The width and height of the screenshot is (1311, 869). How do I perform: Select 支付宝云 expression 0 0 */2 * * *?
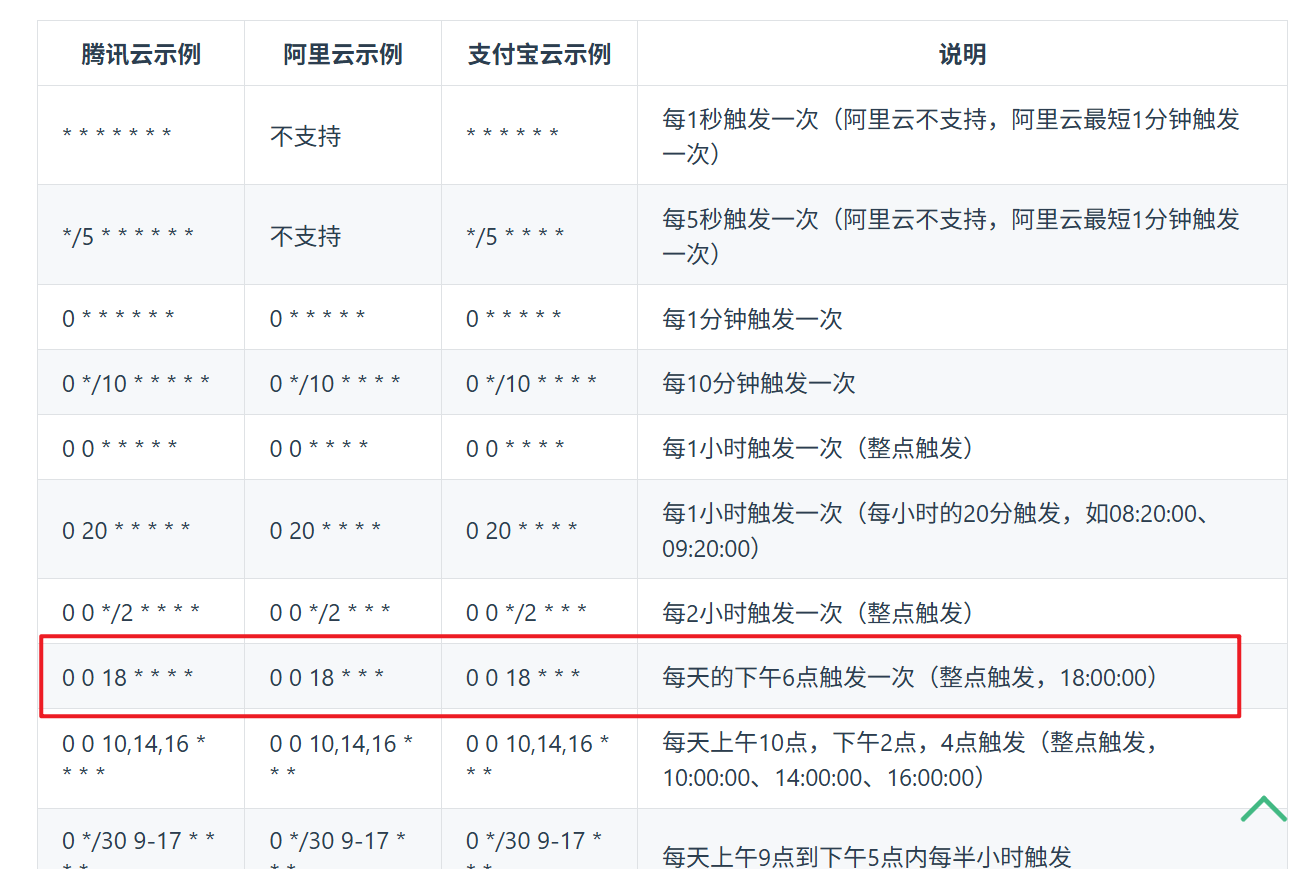point(526,611)
